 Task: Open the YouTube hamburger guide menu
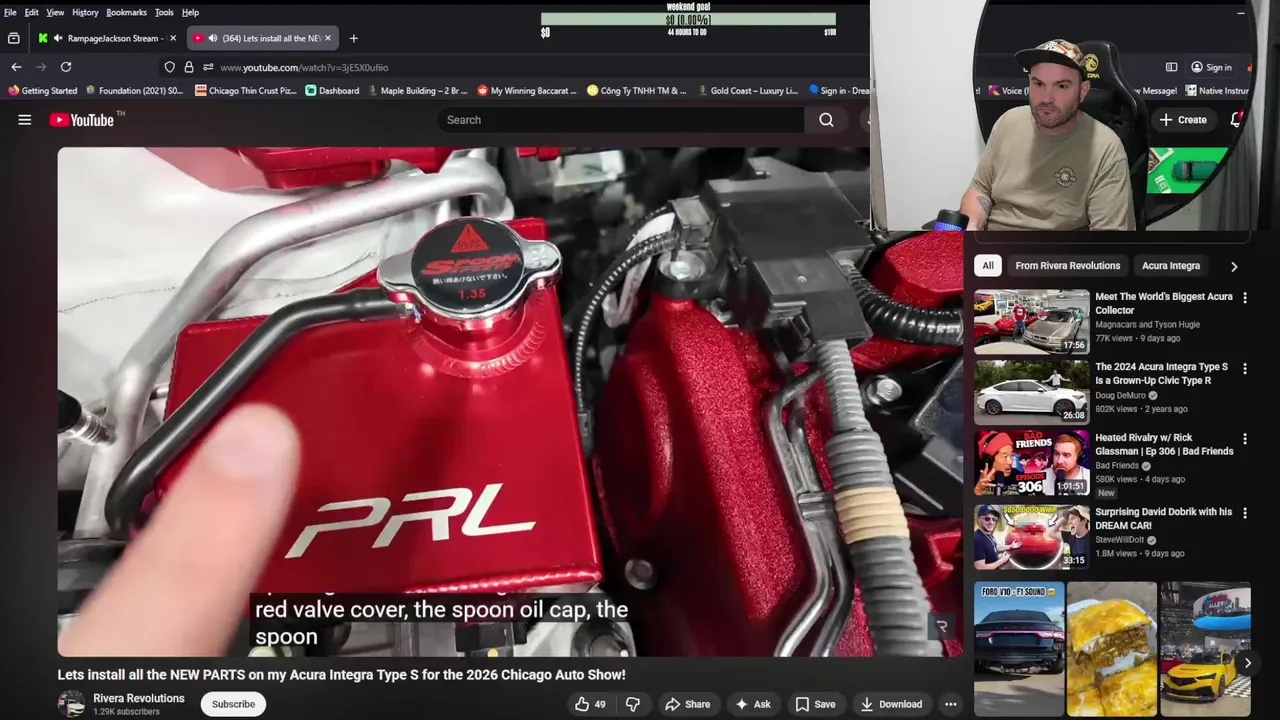(x=24, y=120)
